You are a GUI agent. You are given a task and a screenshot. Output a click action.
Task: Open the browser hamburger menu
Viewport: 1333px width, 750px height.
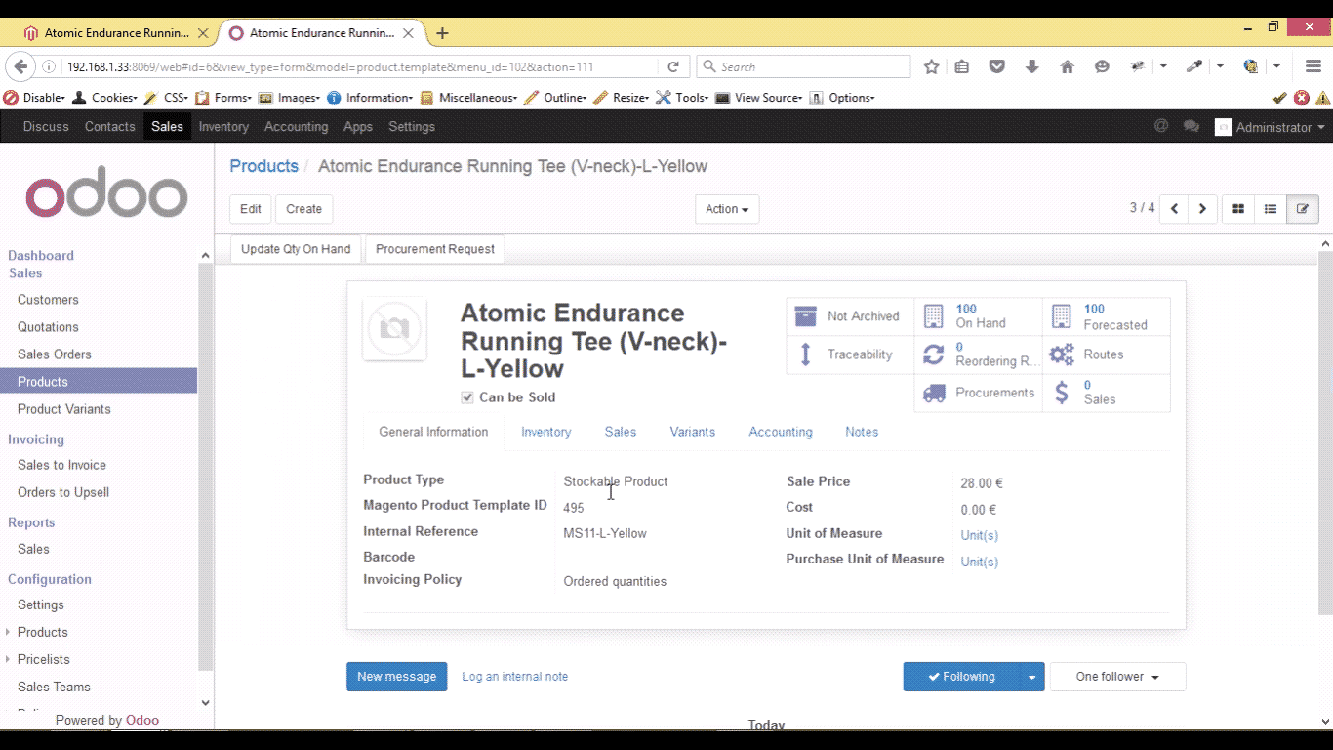pyautogui.click(x=1314, y=67)
